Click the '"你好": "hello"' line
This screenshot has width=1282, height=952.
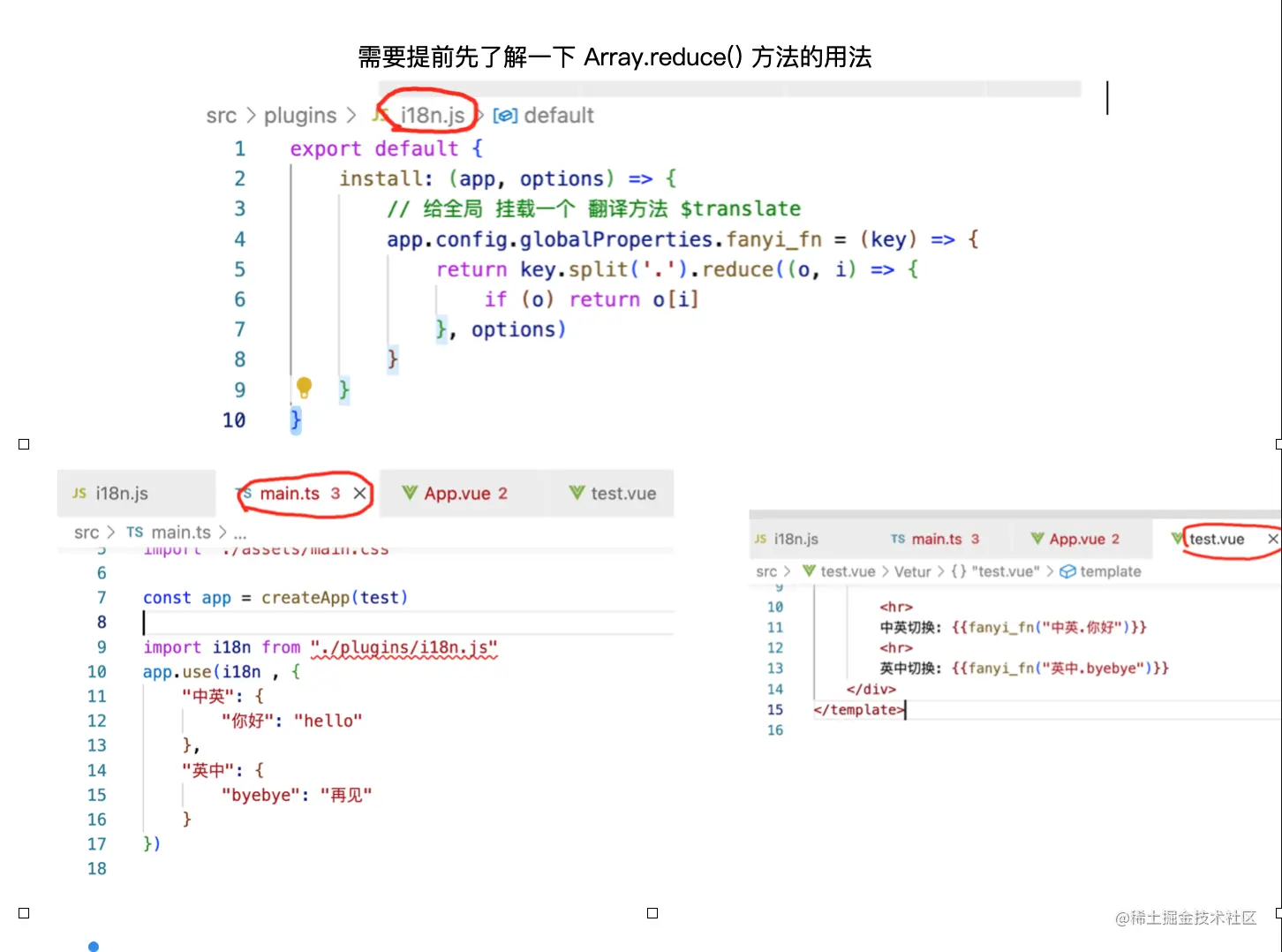pyautogui.click(x=291, y=722)
